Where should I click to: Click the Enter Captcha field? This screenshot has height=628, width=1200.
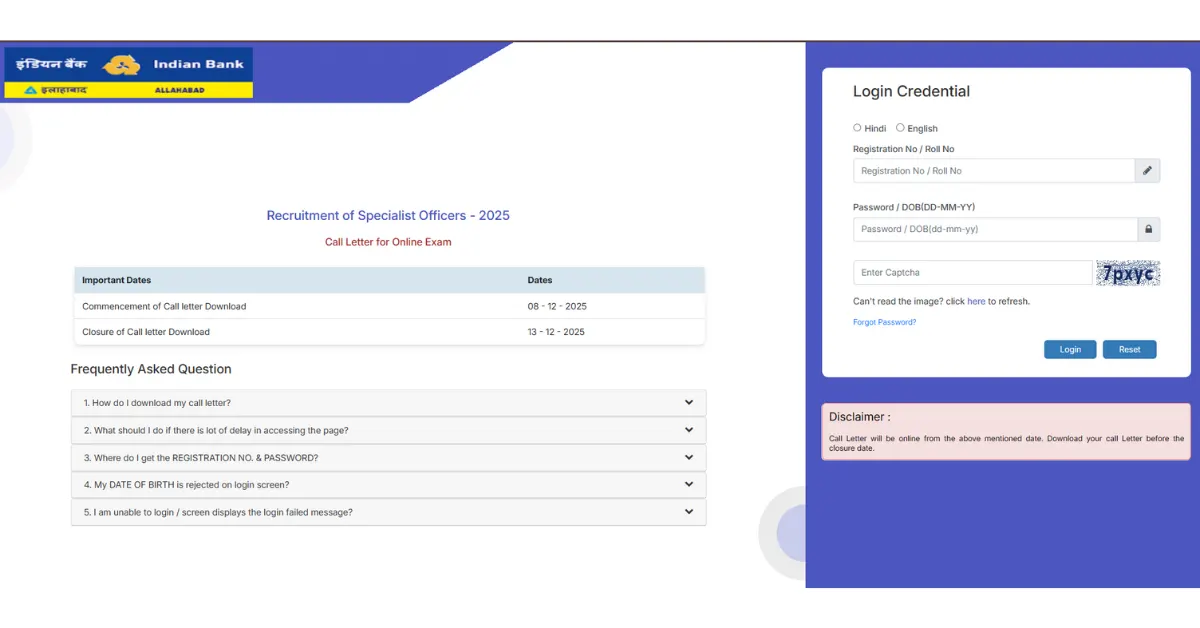[x=970, y=272]
